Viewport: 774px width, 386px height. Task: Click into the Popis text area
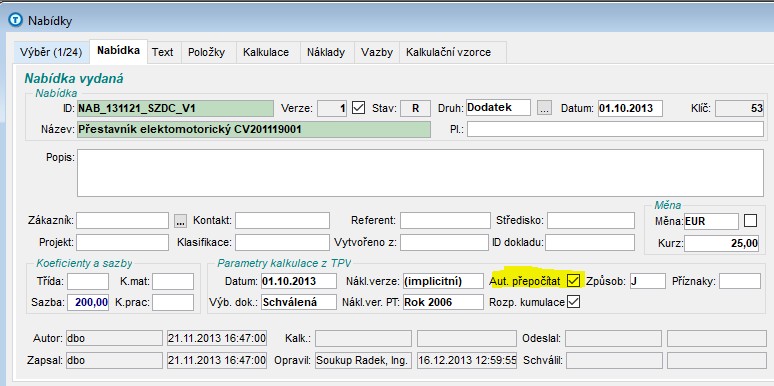tap(420, 173)
